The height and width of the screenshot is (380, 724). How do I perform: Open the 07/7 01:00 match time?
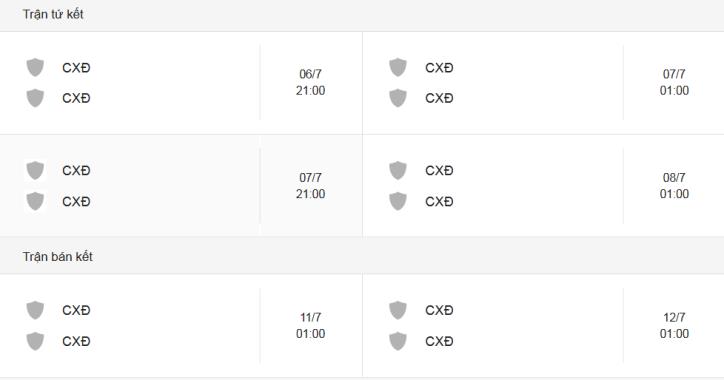(674, 82)
